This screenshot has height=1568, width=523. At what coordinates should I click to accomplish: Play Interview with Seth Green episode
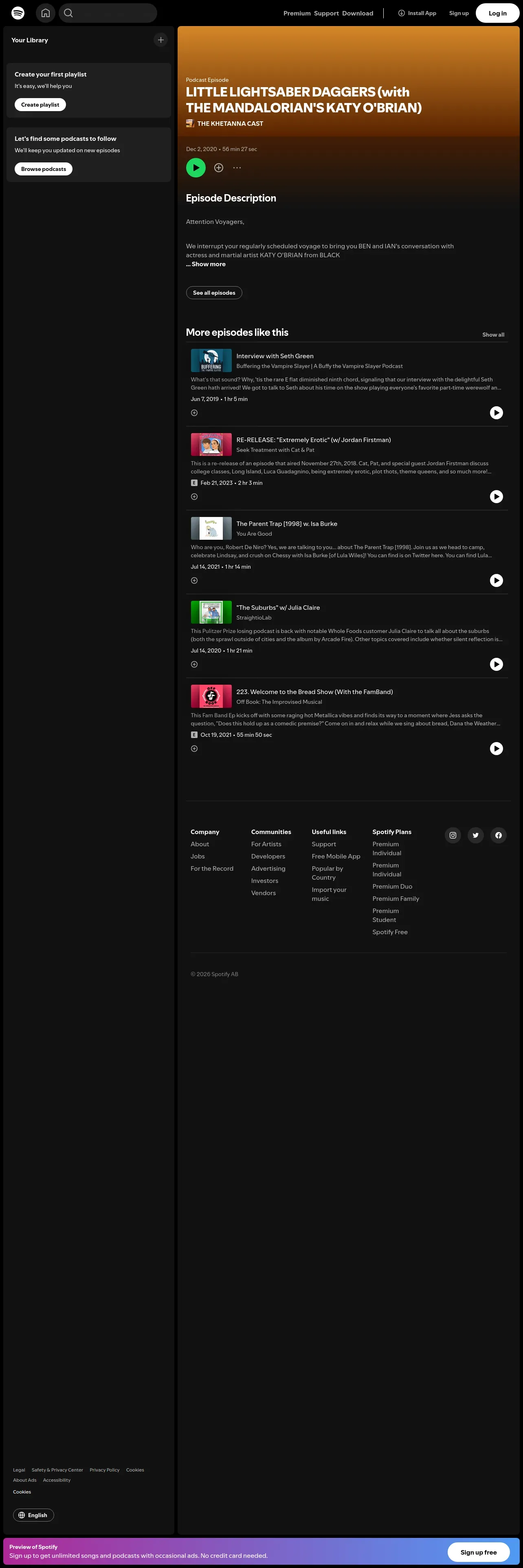[496, 413]
